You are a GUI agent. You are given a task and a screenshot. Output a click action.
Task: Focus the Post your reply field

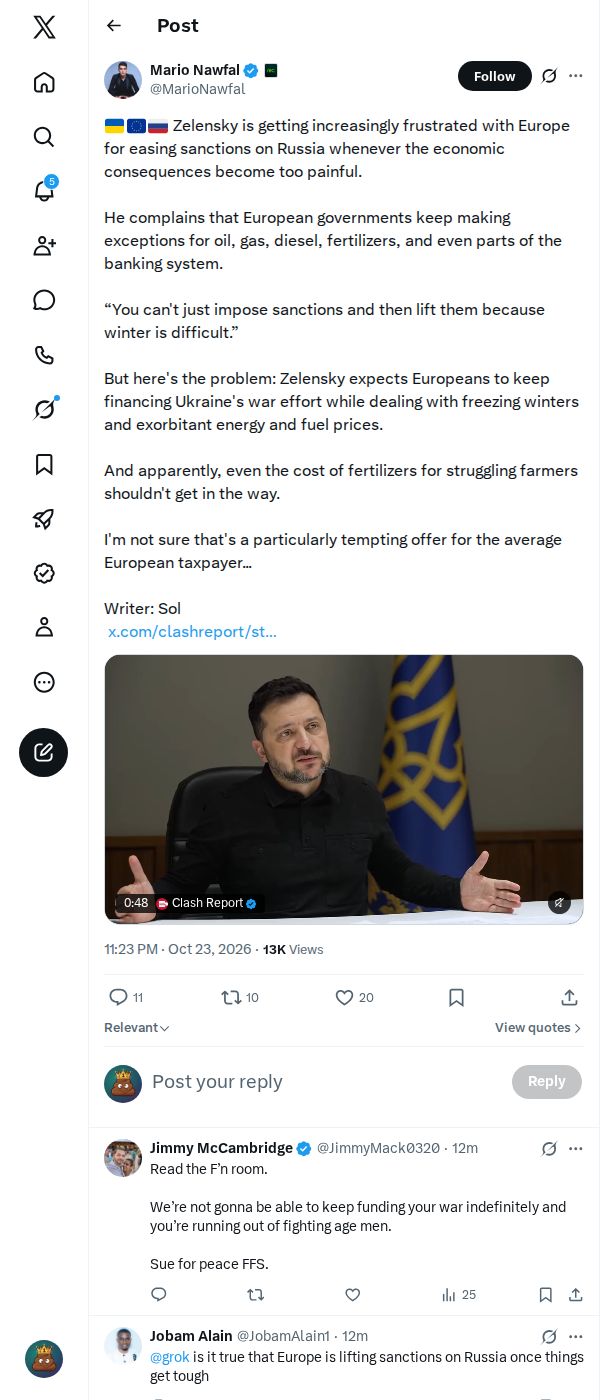click(325, 1081)
